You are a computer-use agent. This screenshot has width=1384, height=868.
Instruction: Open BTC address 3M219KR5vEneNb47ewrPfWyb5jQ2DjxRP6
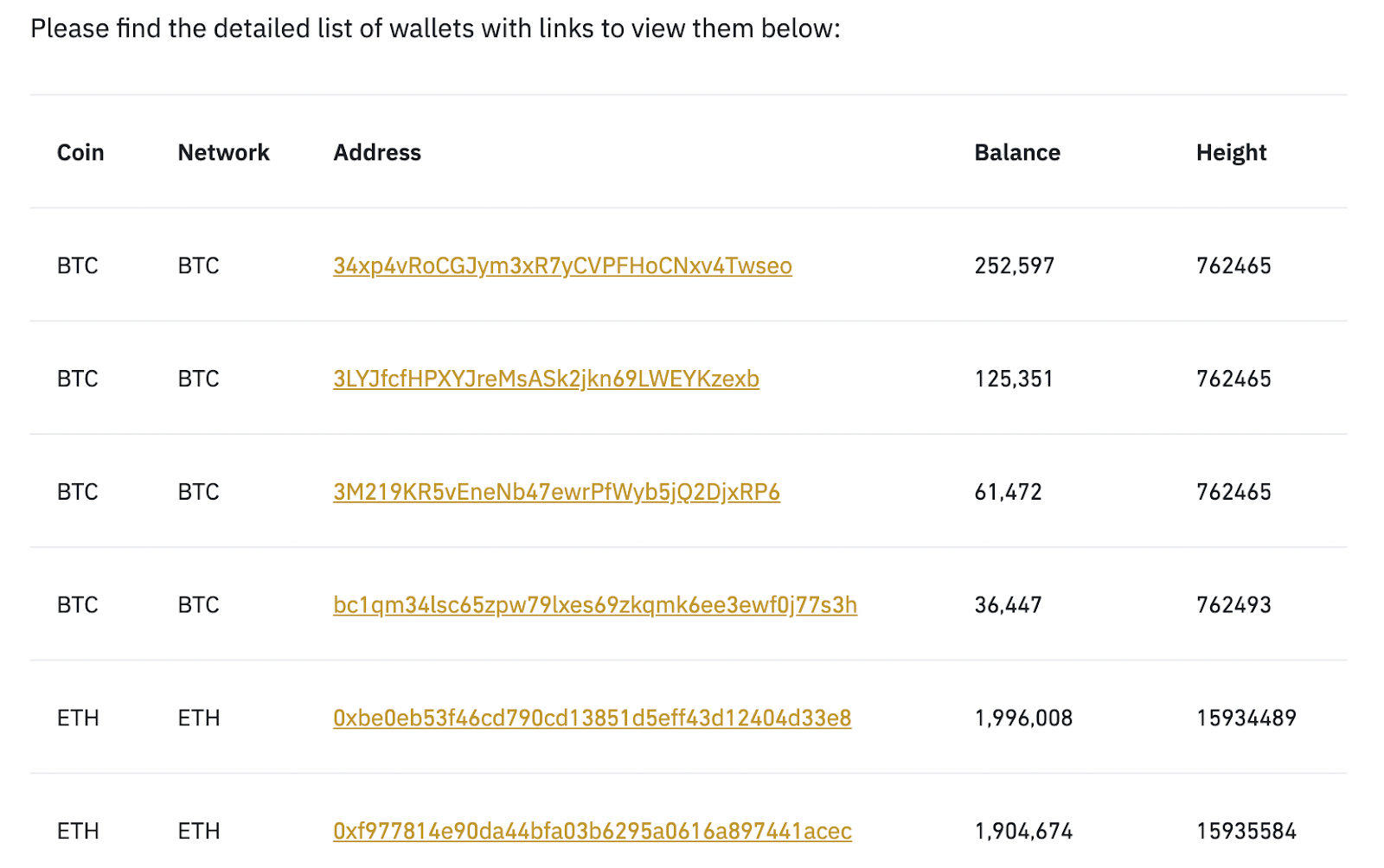tap(556, 492)
